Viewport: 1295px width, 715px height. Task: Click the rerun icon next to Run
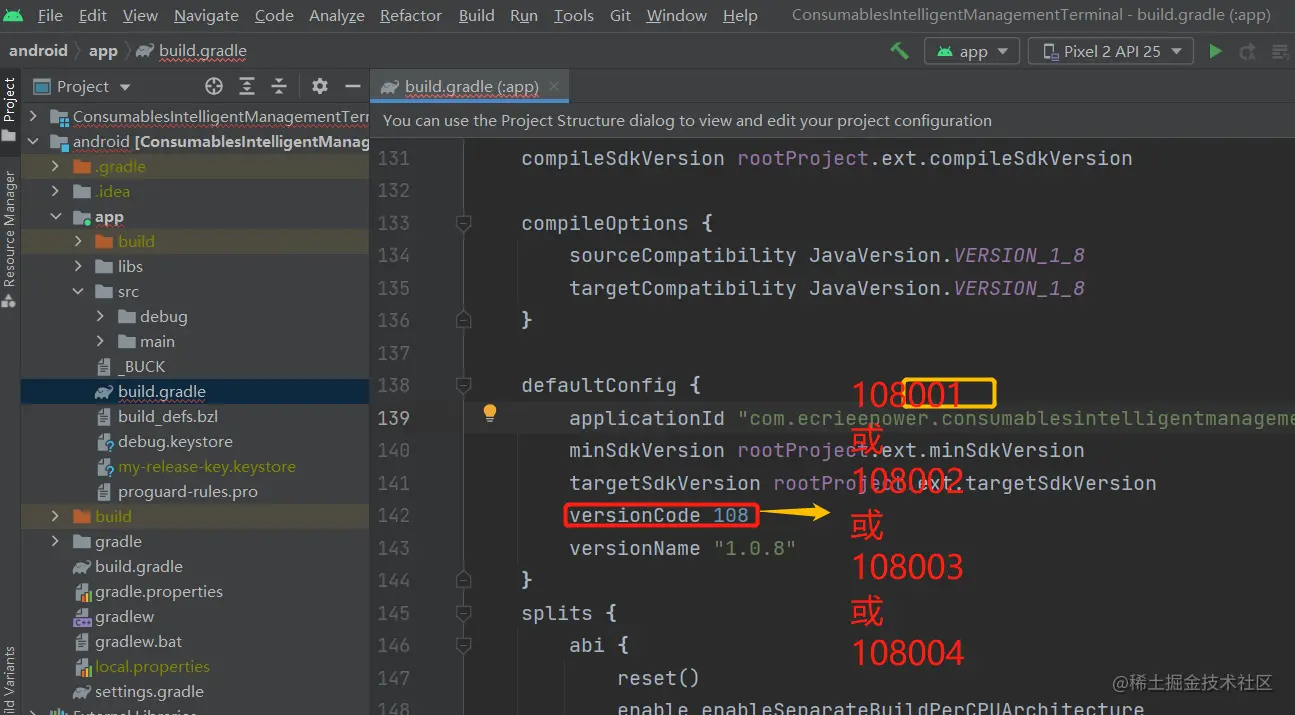coord(1247,51)
